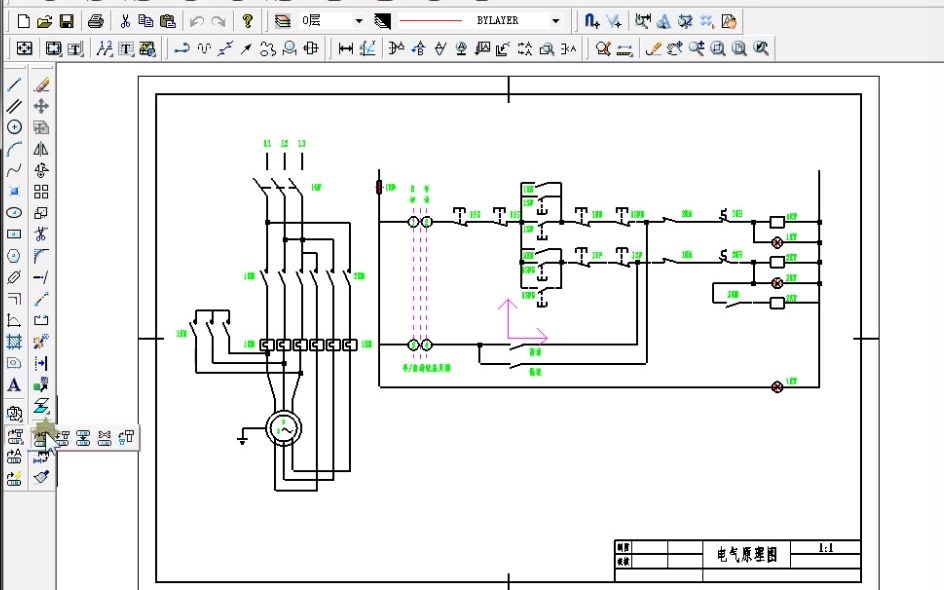Create a new drawing file
This screenshot has width=944, height=590.
[23, 22]
